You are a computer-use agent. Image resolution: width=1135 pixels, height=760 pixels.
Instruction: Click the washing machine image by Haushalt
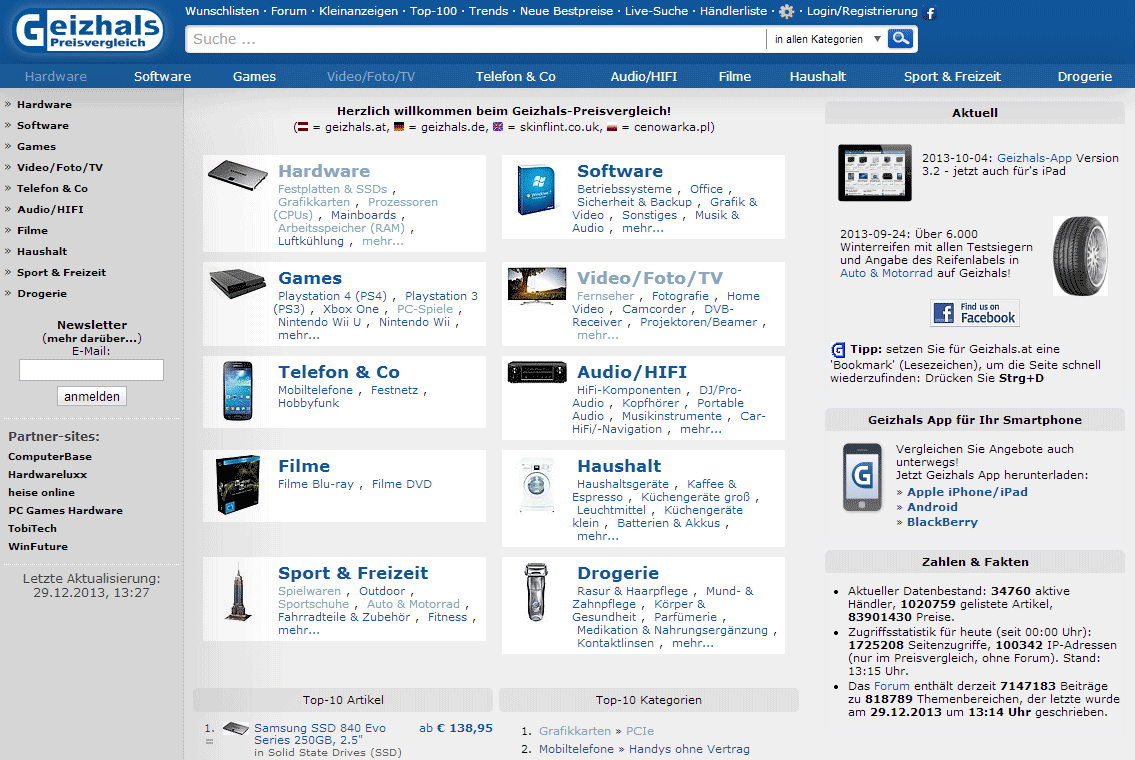(x=536, y=485)
